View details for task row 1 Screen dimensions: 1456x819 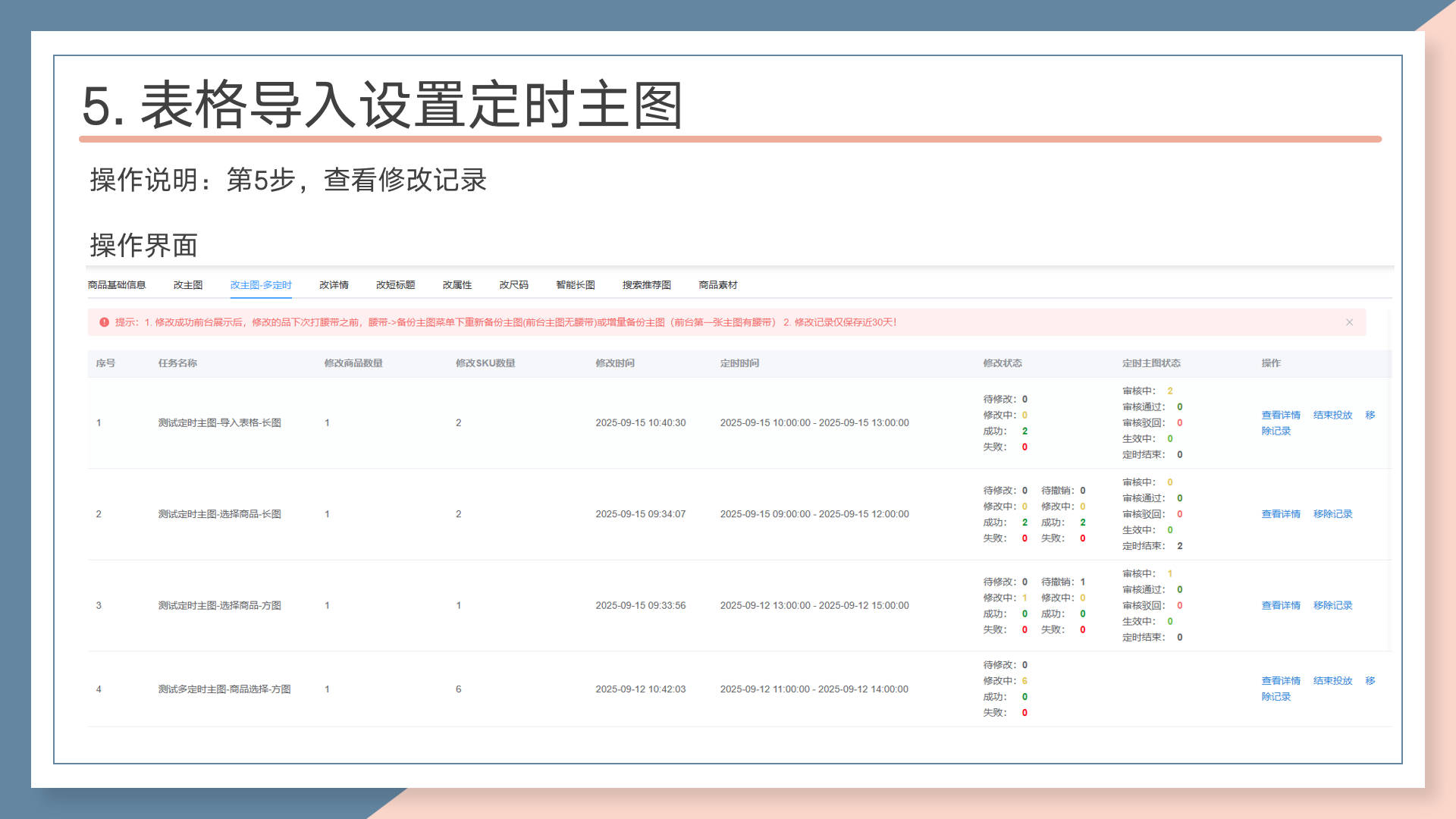point(1281,416)
